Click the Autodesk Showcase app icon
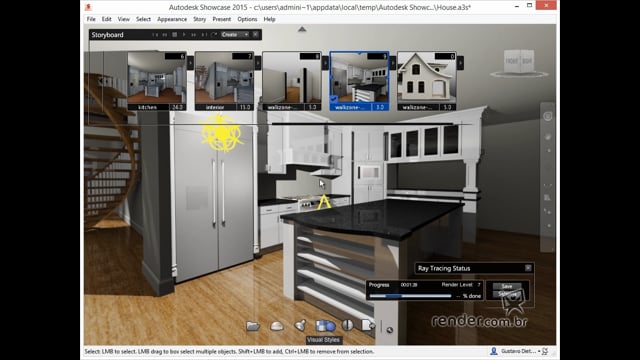Image resolution: width=640 pixels, height=360 pixels. [x=89, y=7]
